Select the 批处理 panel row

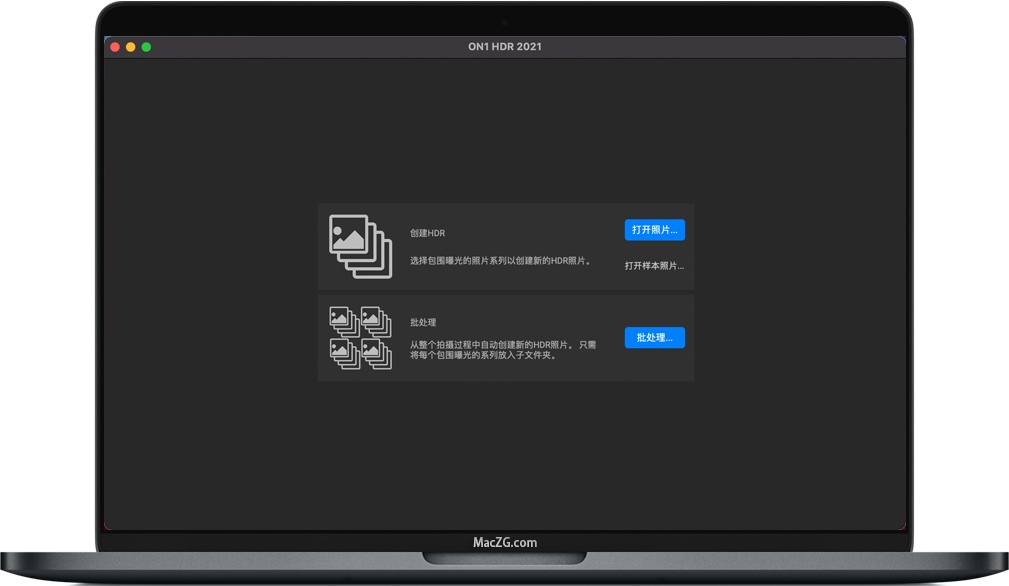505,337
